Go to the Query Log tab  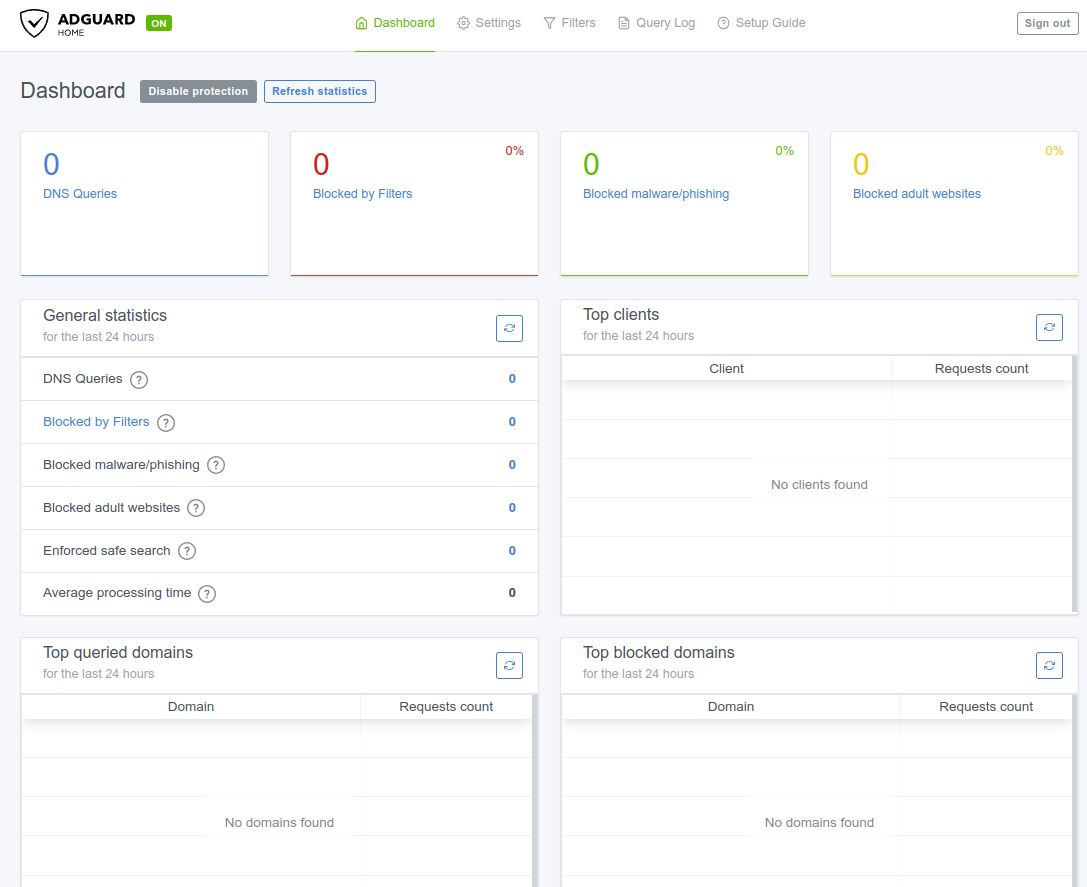pyautogui.click(x=656, y=23)
